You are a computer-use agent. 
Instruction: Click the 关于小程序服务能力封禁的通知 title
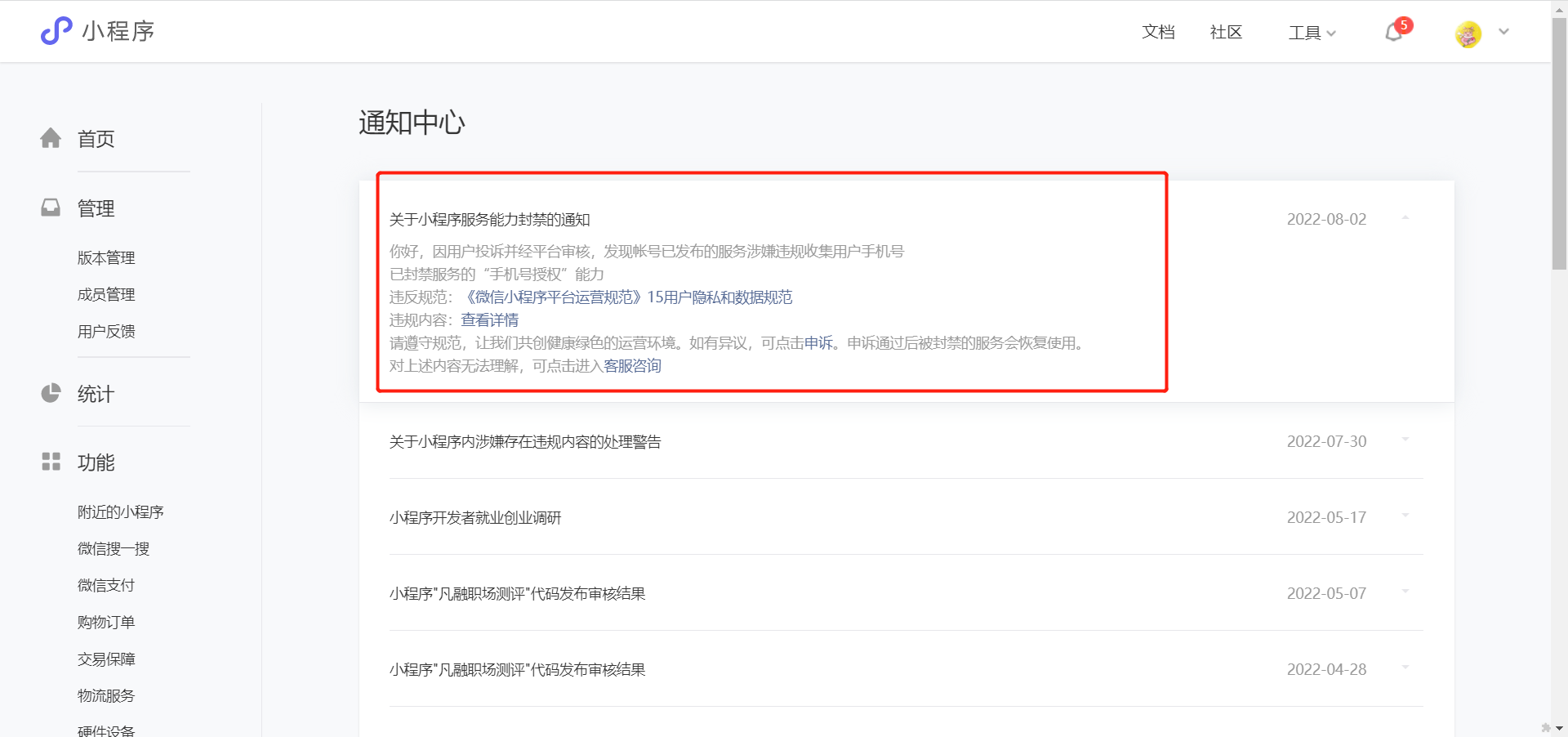click(x=489, y=219)
